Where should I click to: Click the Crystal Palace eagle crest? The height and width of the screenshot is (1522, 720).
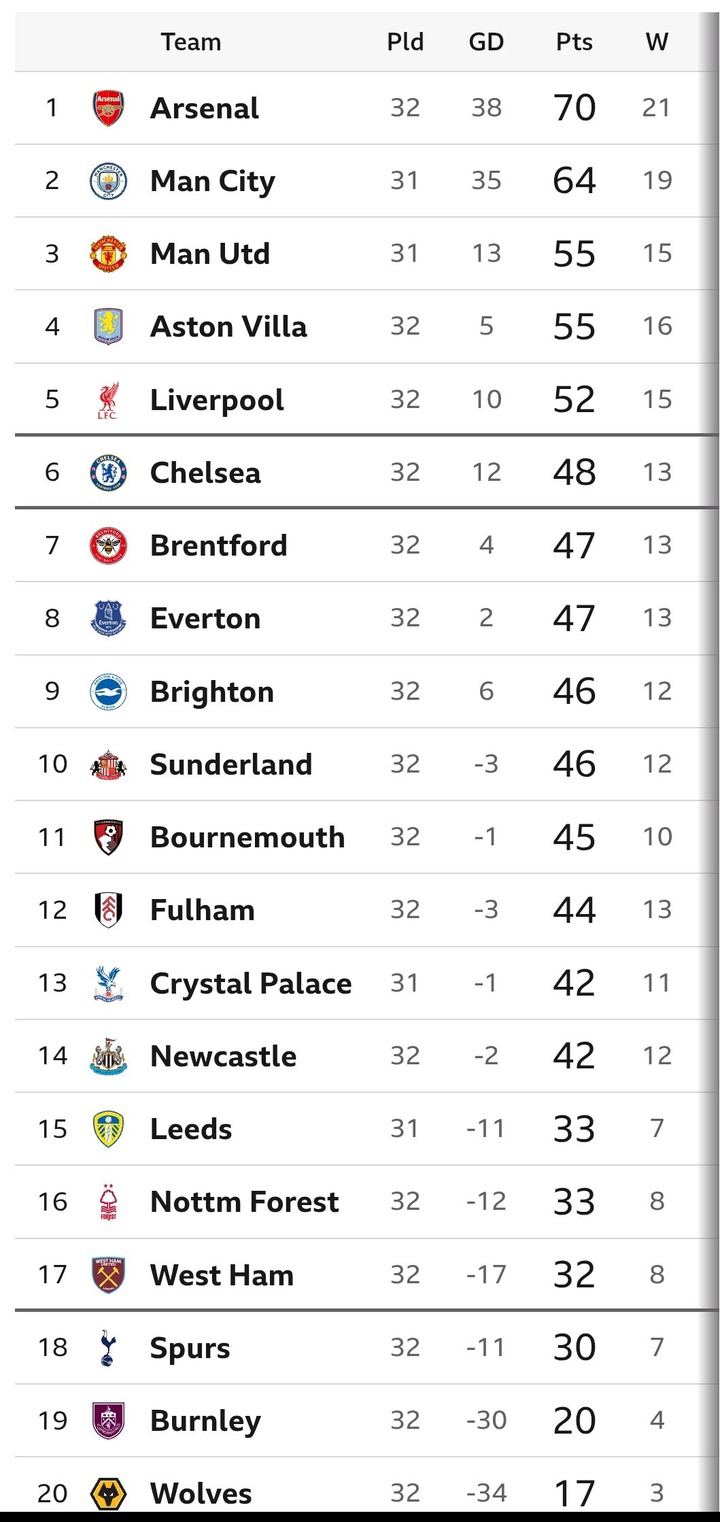(x=108, y=984)
